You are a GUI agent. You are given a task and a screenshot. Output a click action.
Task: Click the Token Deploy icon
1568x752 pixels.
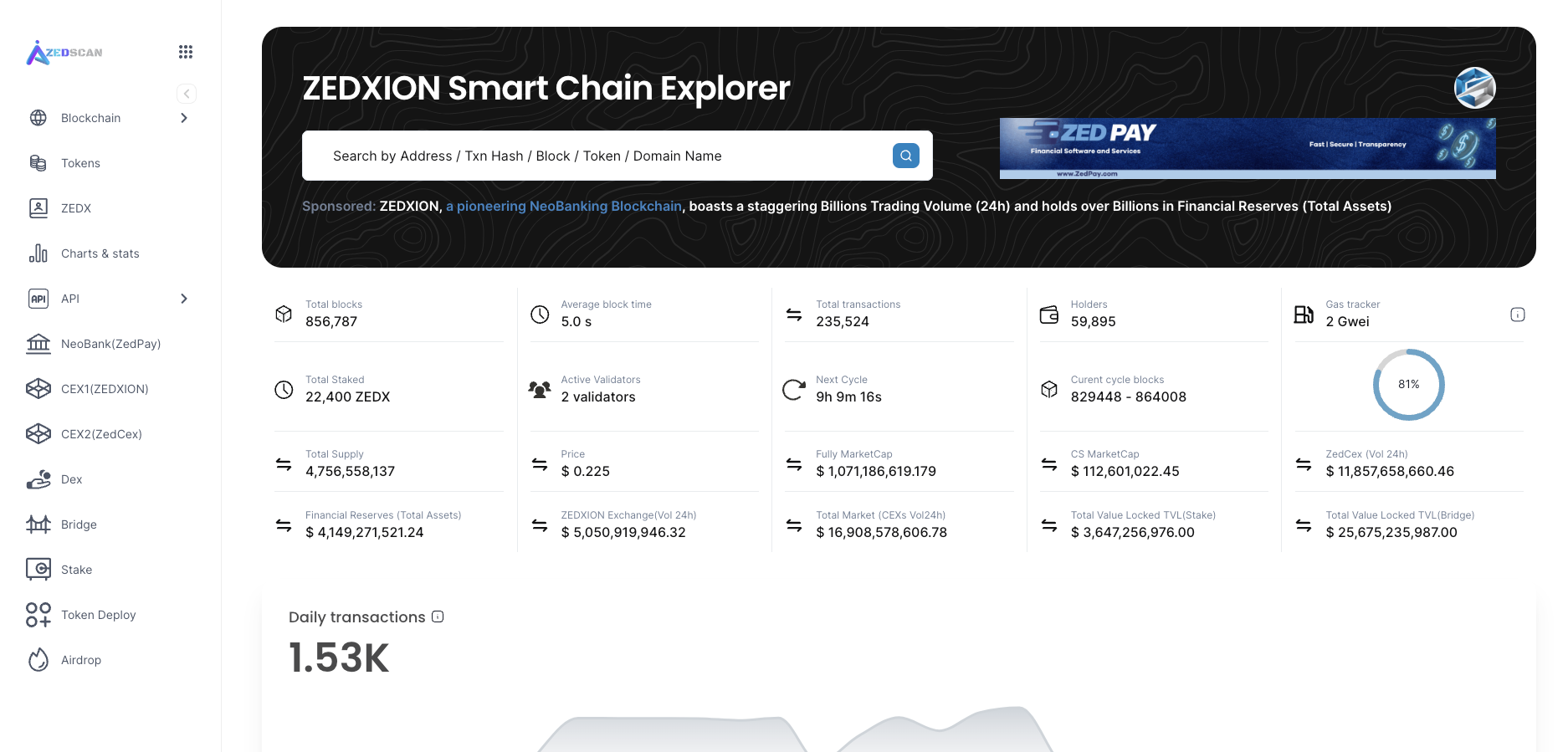38,615
